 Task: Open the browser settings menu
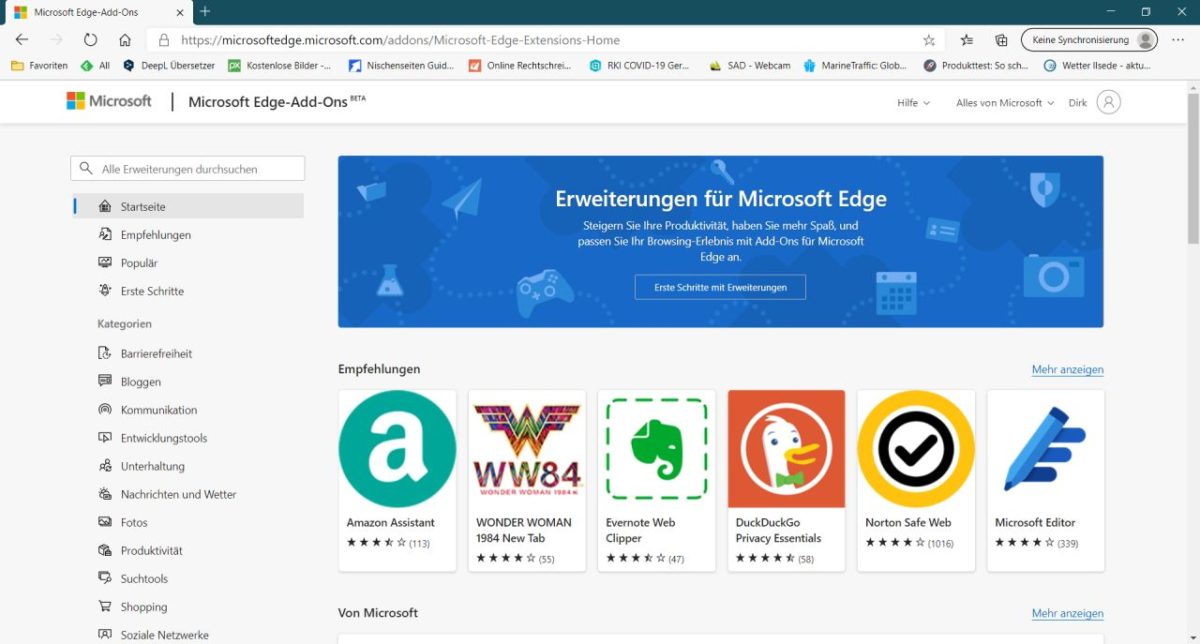tap(1177, 39)
